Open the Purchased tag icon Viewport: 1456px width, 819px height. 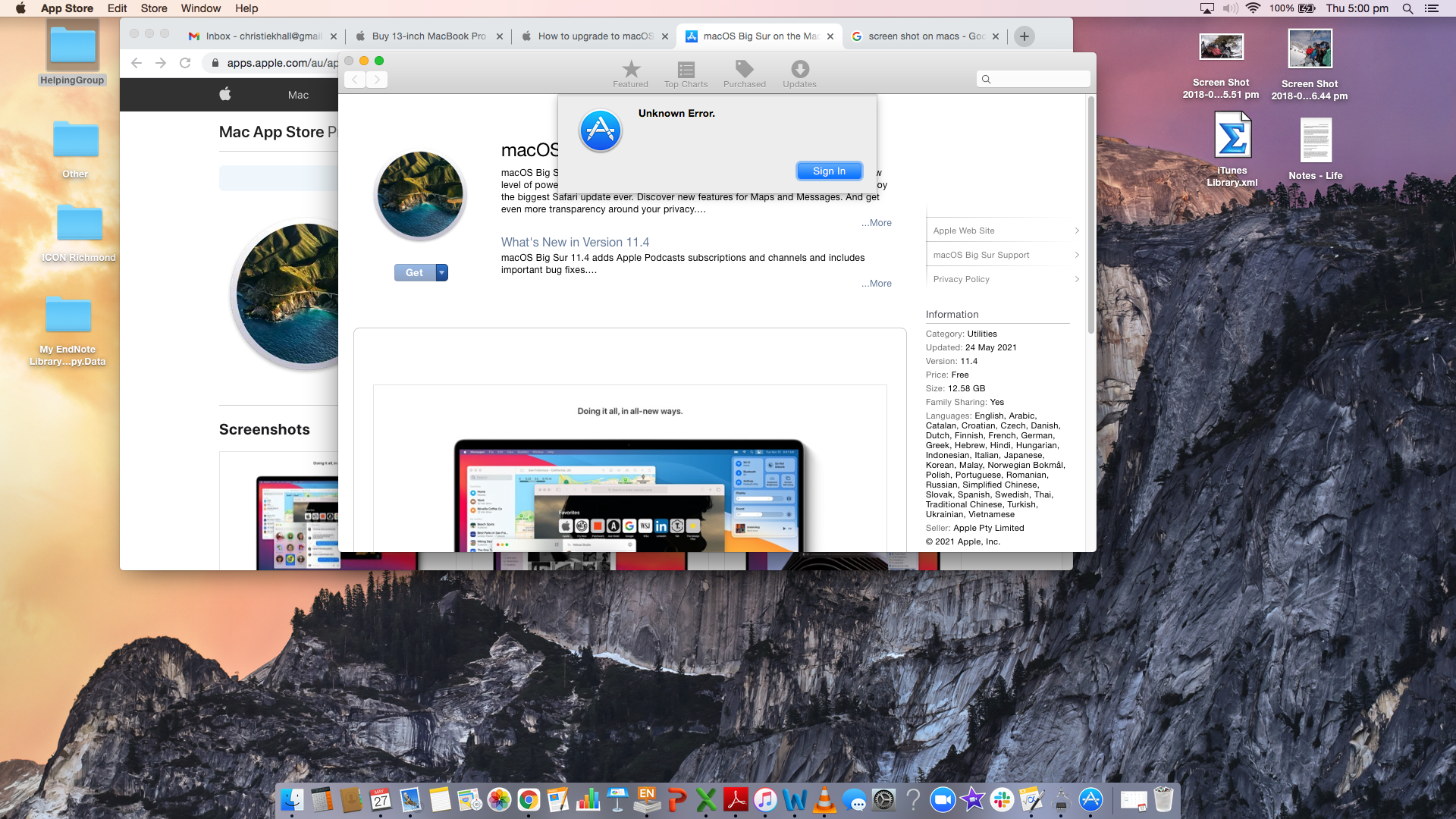pos(744,74)
